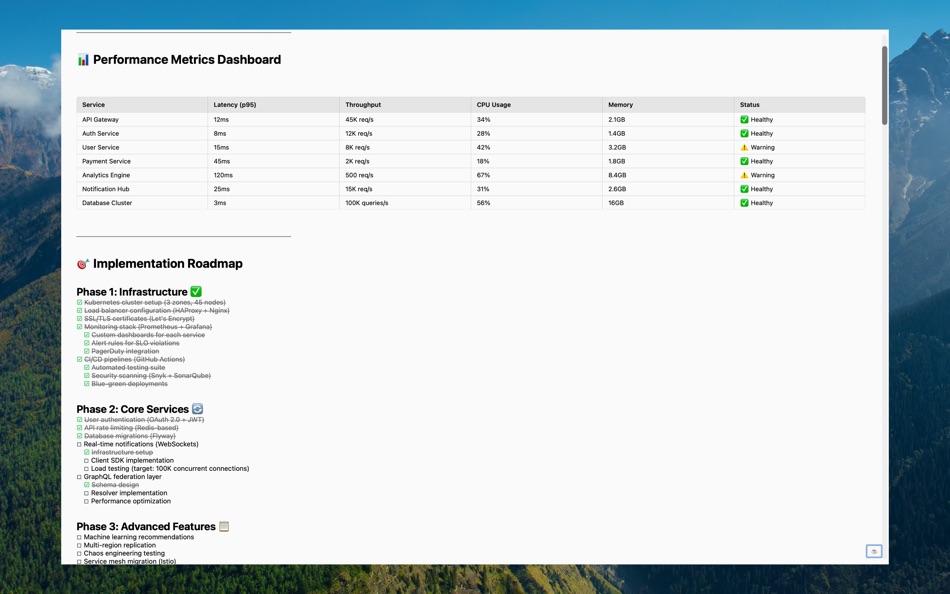Check the Performance optimization checkbox
This screenshot has width=950, height=594.
click(x=87, y=501)
